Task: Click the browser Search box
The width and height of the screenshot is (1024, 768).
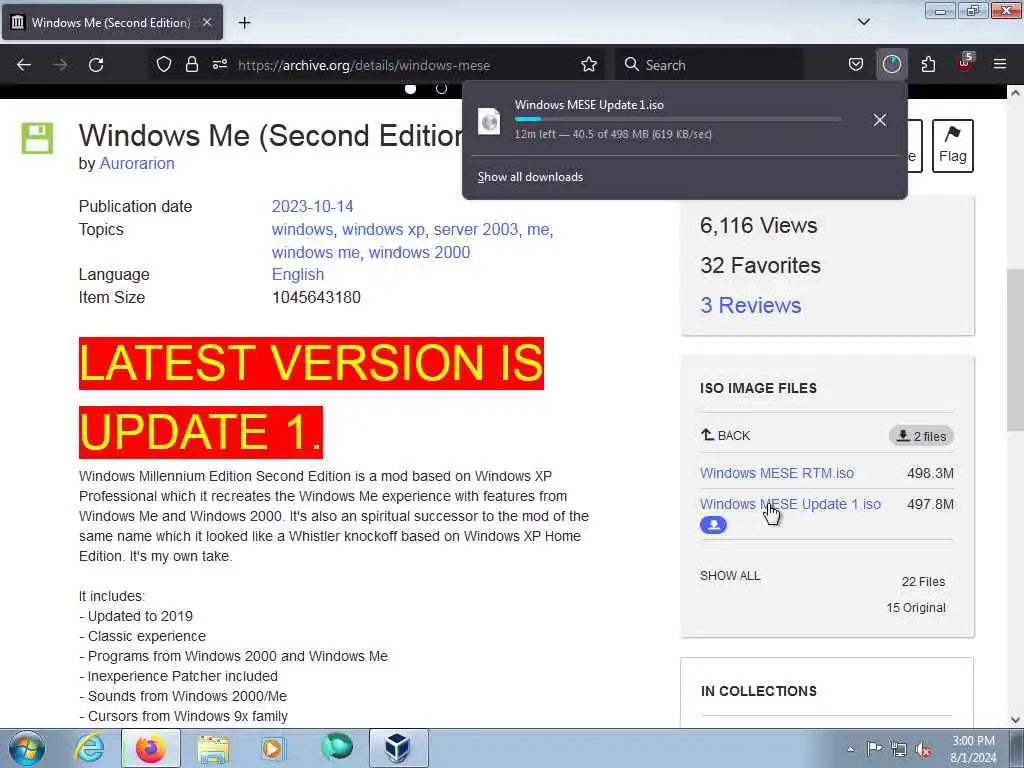Action: (709, 65)
